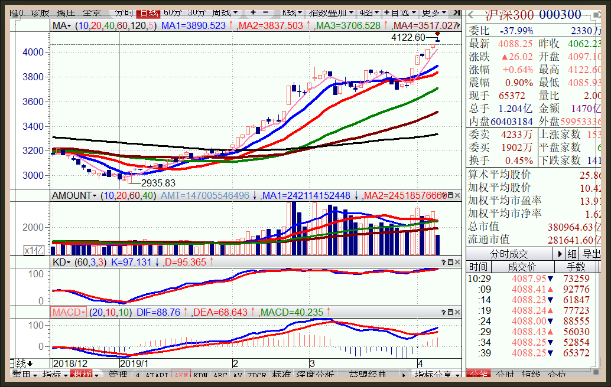The height and width of the screenshot is (387, 611).
Task: Open the AMOUNT indicator dropdown
Action: [74, 196]
